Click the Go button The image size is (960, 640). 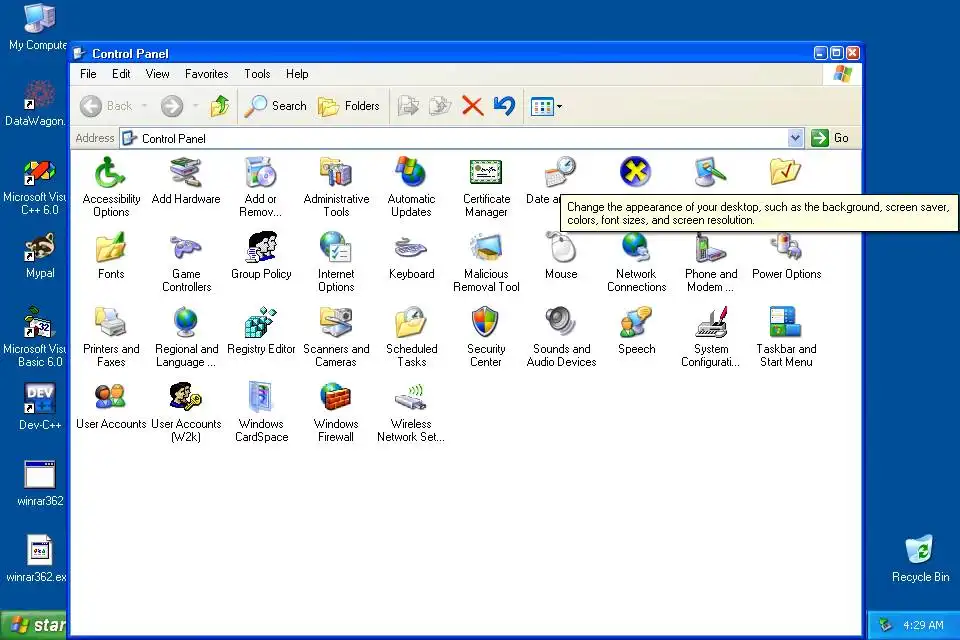[x=830, y=138]
